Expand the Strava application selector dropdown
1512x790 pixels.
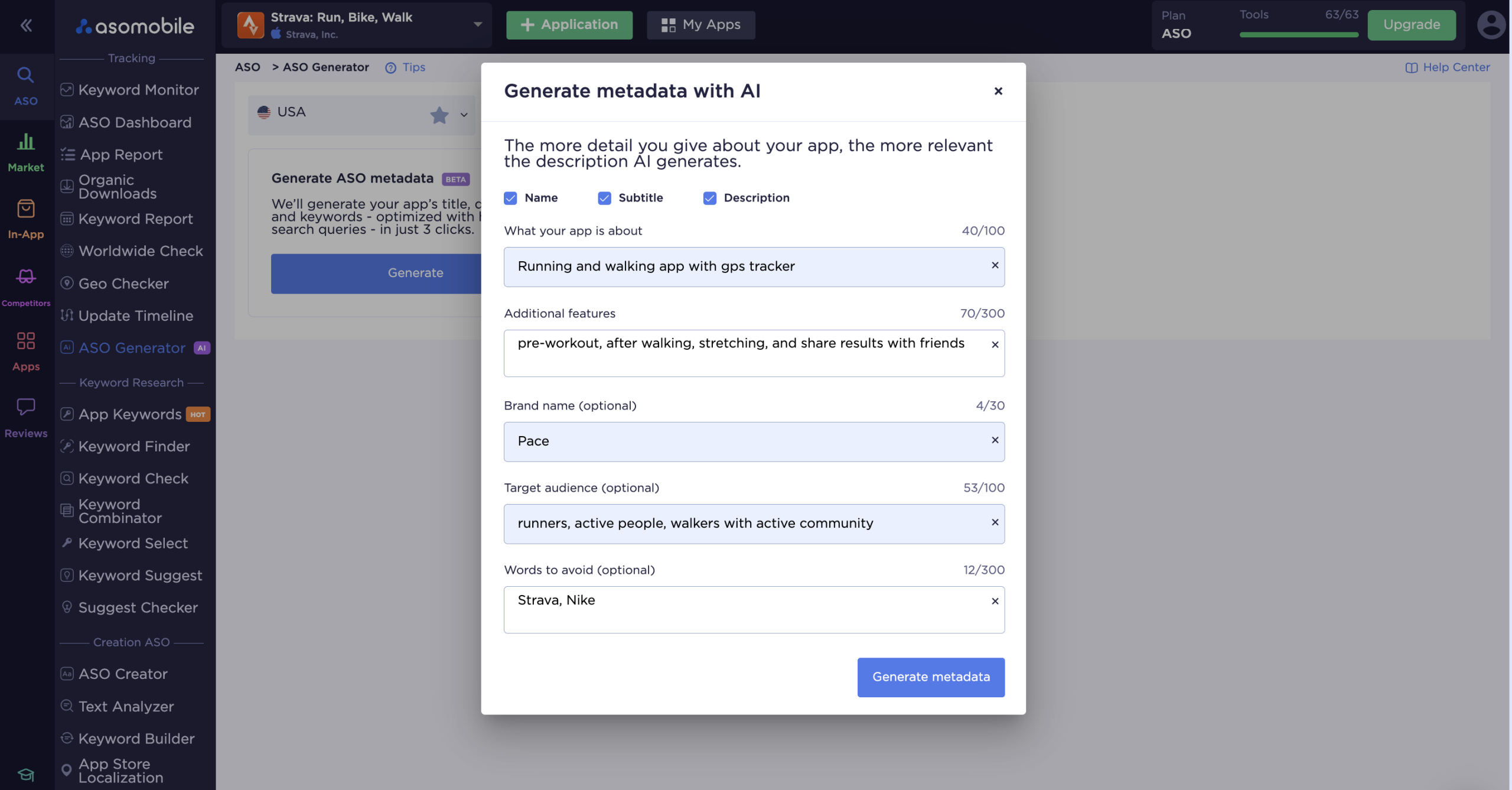point(477,25)
